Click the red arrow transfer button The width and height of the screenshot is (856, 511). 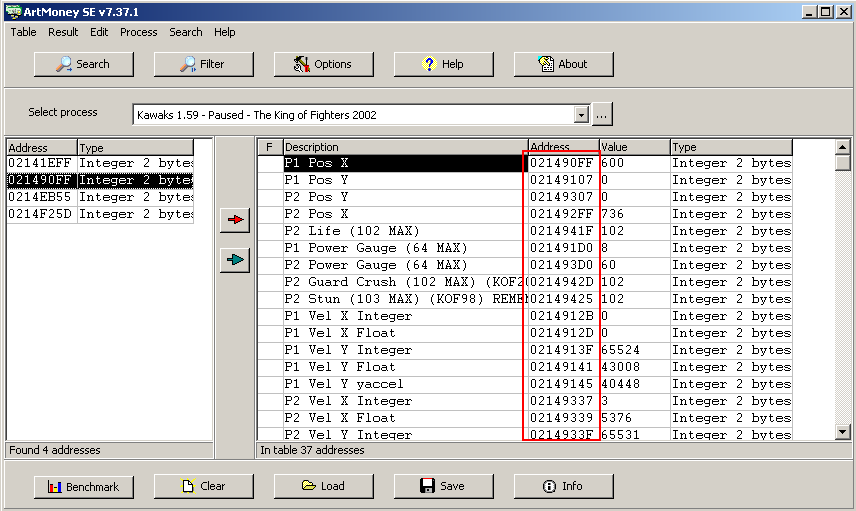[x=234, y=222]
